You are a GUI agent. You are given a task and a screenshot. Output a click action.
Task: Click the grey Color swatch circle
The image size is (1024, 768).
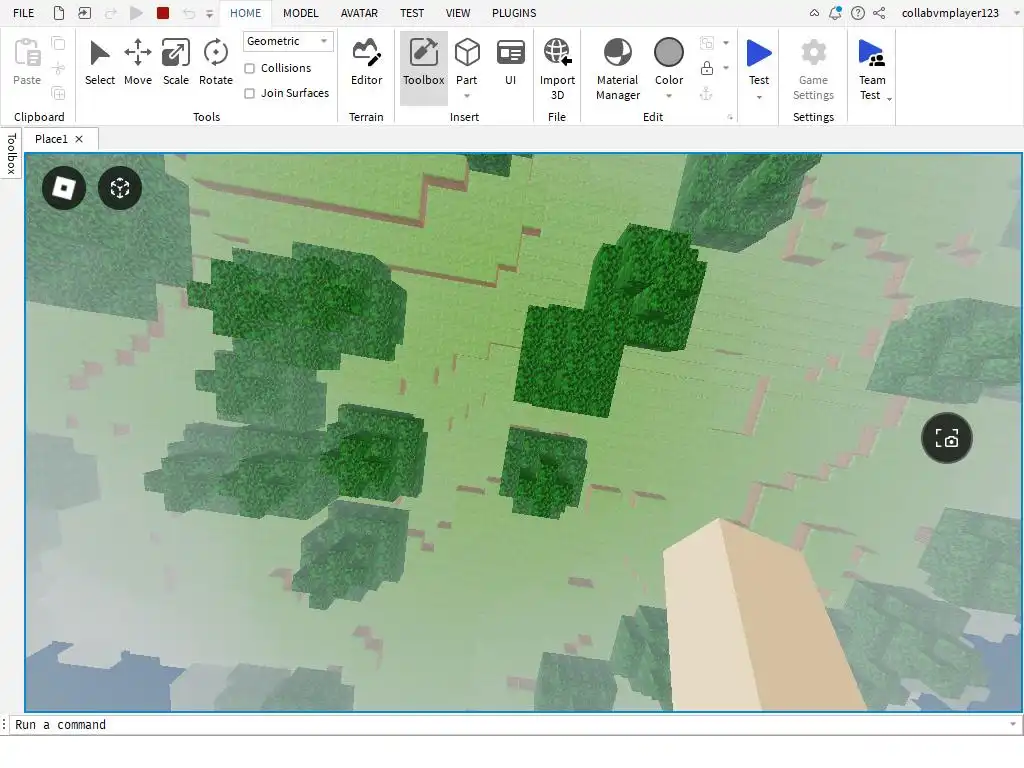tap(669, 52)
